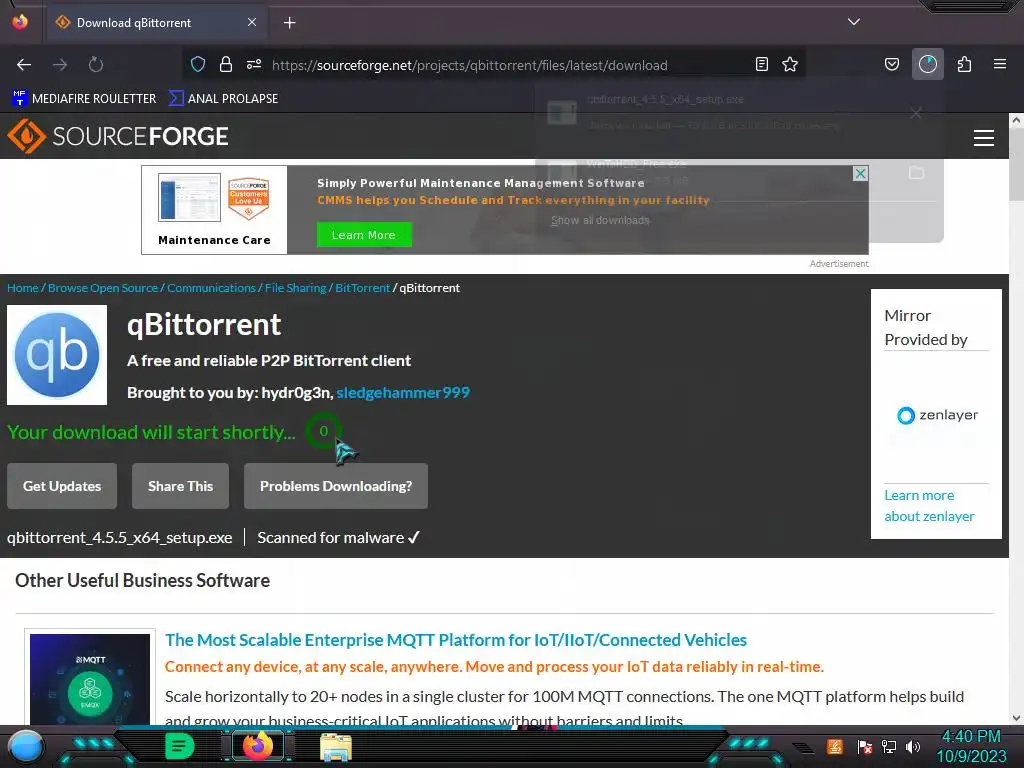Viewport: 1024px width, 768px height.
Task: Open network status tray icon
Action: 889,746
